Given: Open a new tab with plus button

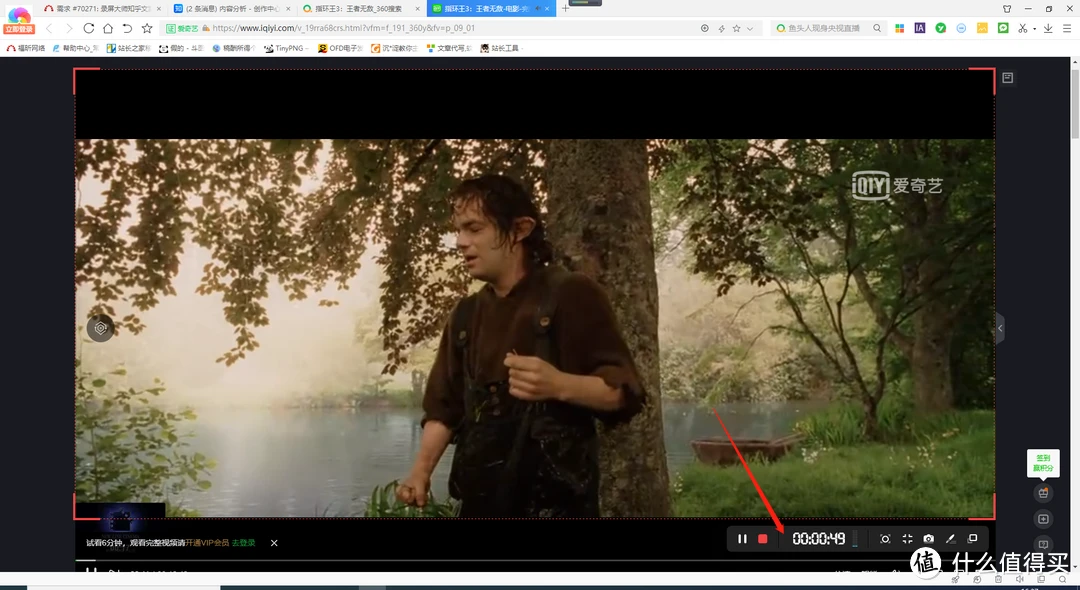Looking at the screenshot, I should [x=565, y=8].
